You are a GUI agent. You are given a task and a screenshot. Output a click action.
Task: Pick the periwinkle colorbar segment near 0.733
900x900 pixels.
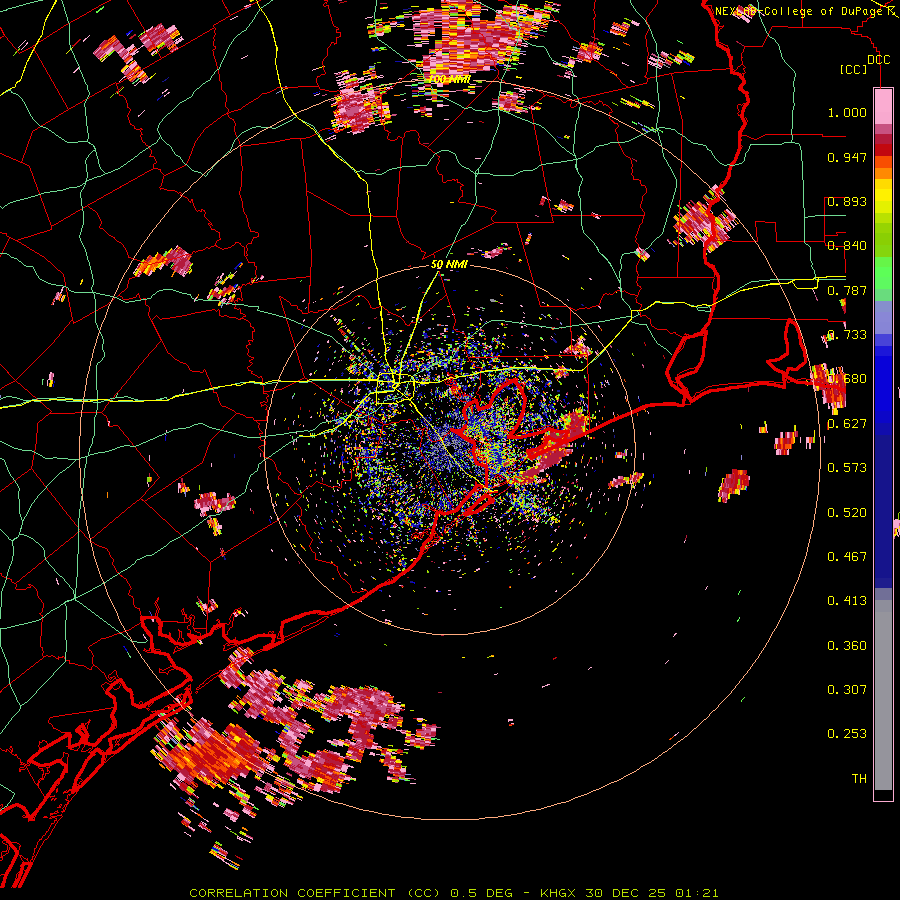click(x=883, y=317)
